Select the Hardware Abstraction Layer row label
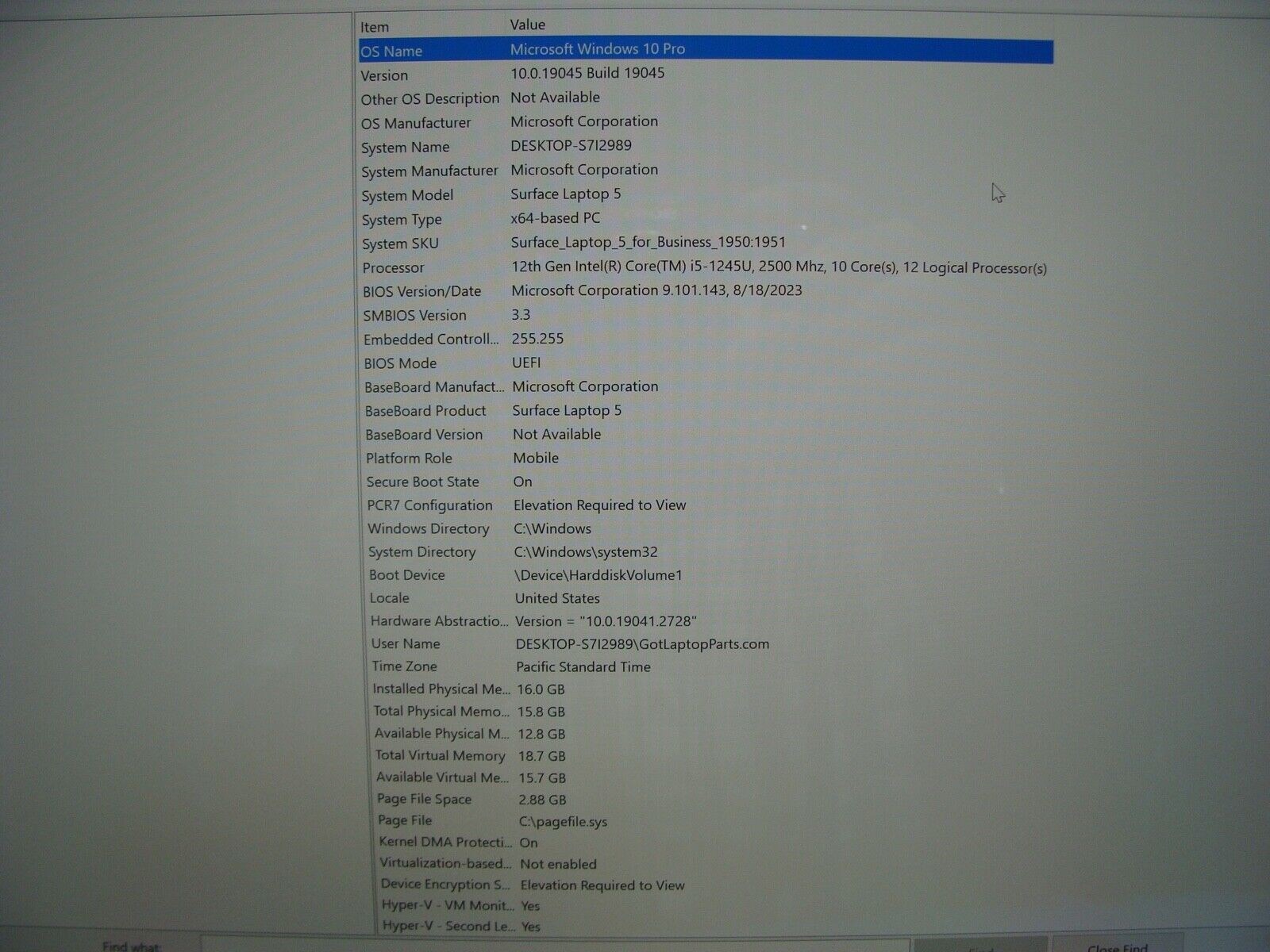 tap(440, 622)
